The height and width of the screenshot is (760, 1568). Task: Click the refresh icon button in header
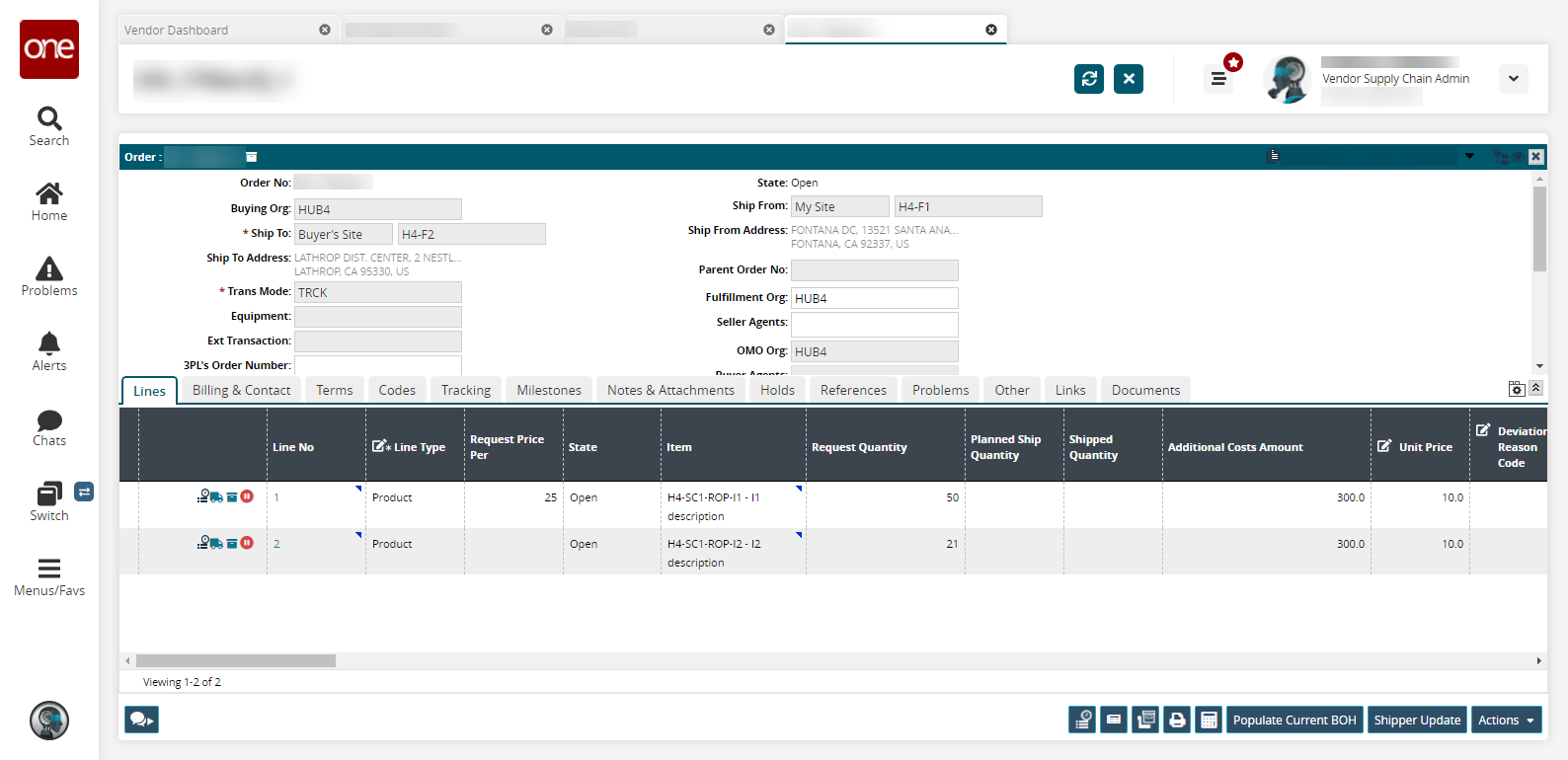1089,79
